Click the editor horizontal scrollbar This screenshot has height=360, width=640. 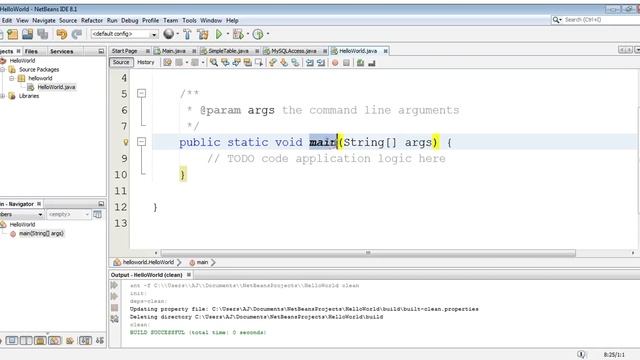click(x=368, y=253)
